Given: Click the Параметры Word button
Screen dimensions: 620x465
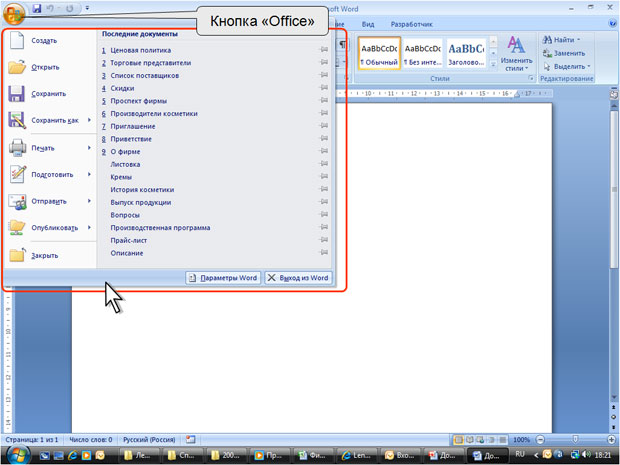Looking at the screenshot, I should point(223,278).
